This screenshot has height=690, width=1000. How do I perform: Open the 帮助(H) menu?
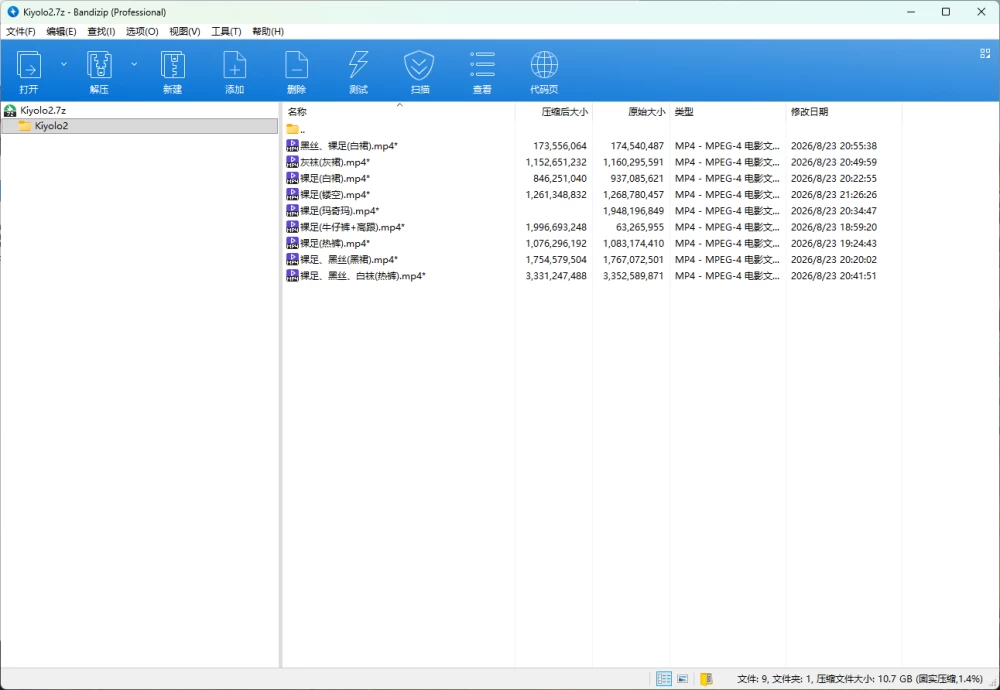(x=268, y=31)
